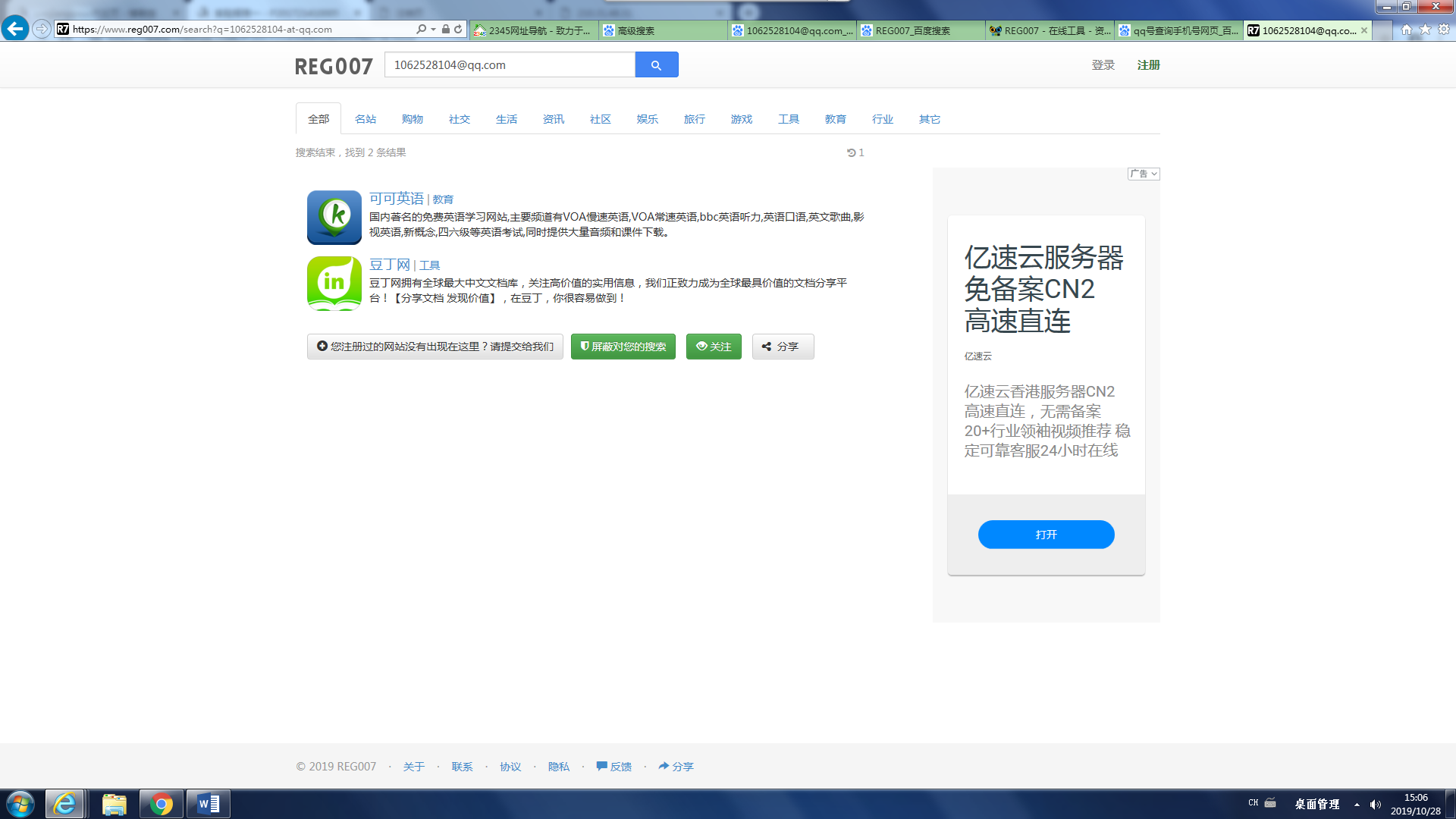
Task: Show hidden system tray icons
Action: pyautogui.click(x=1357, y=805)
